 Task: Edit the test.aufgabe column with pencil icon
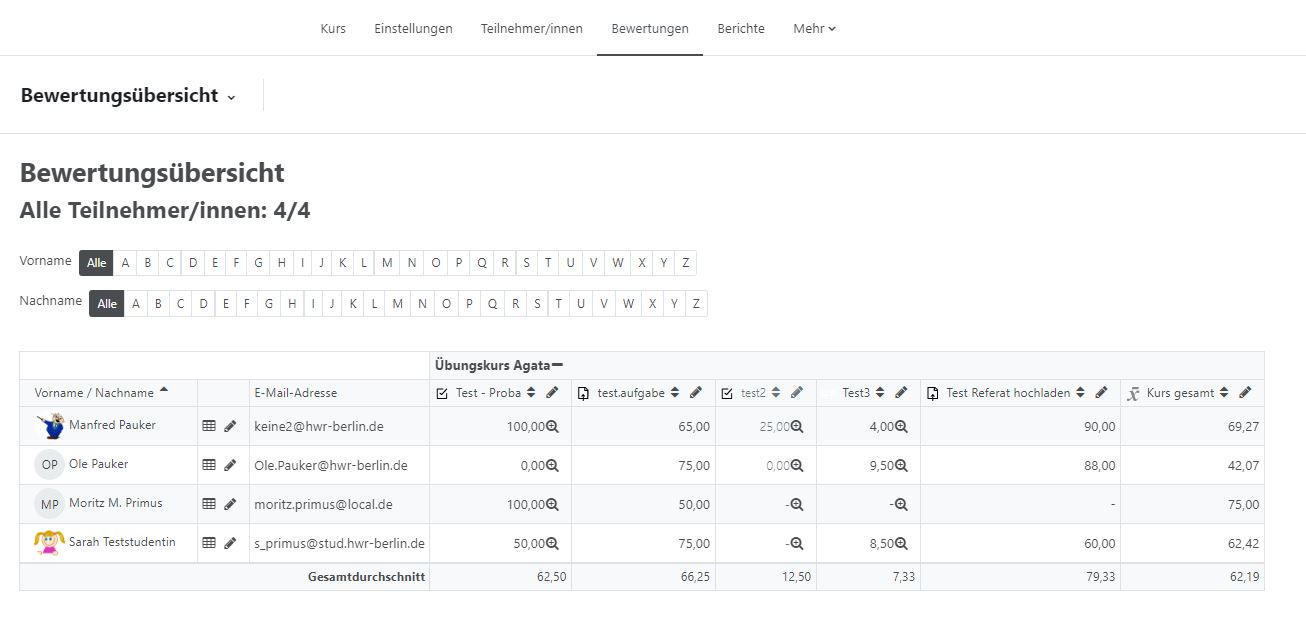696,393
